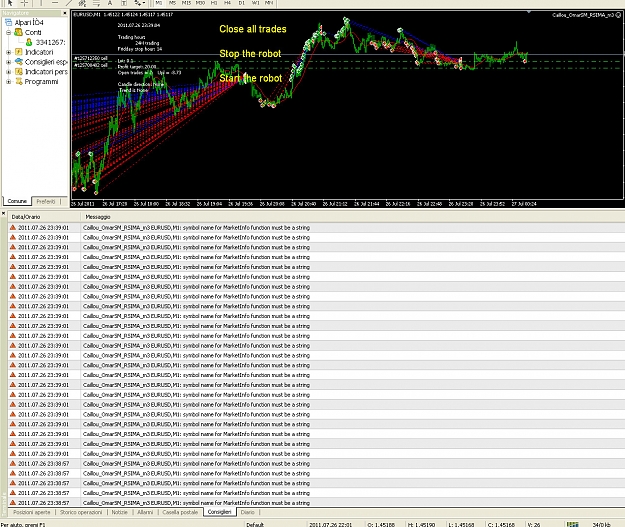Select the cursor arrow tool
Screen dimensions: 625x527
(x=10, y=3)
